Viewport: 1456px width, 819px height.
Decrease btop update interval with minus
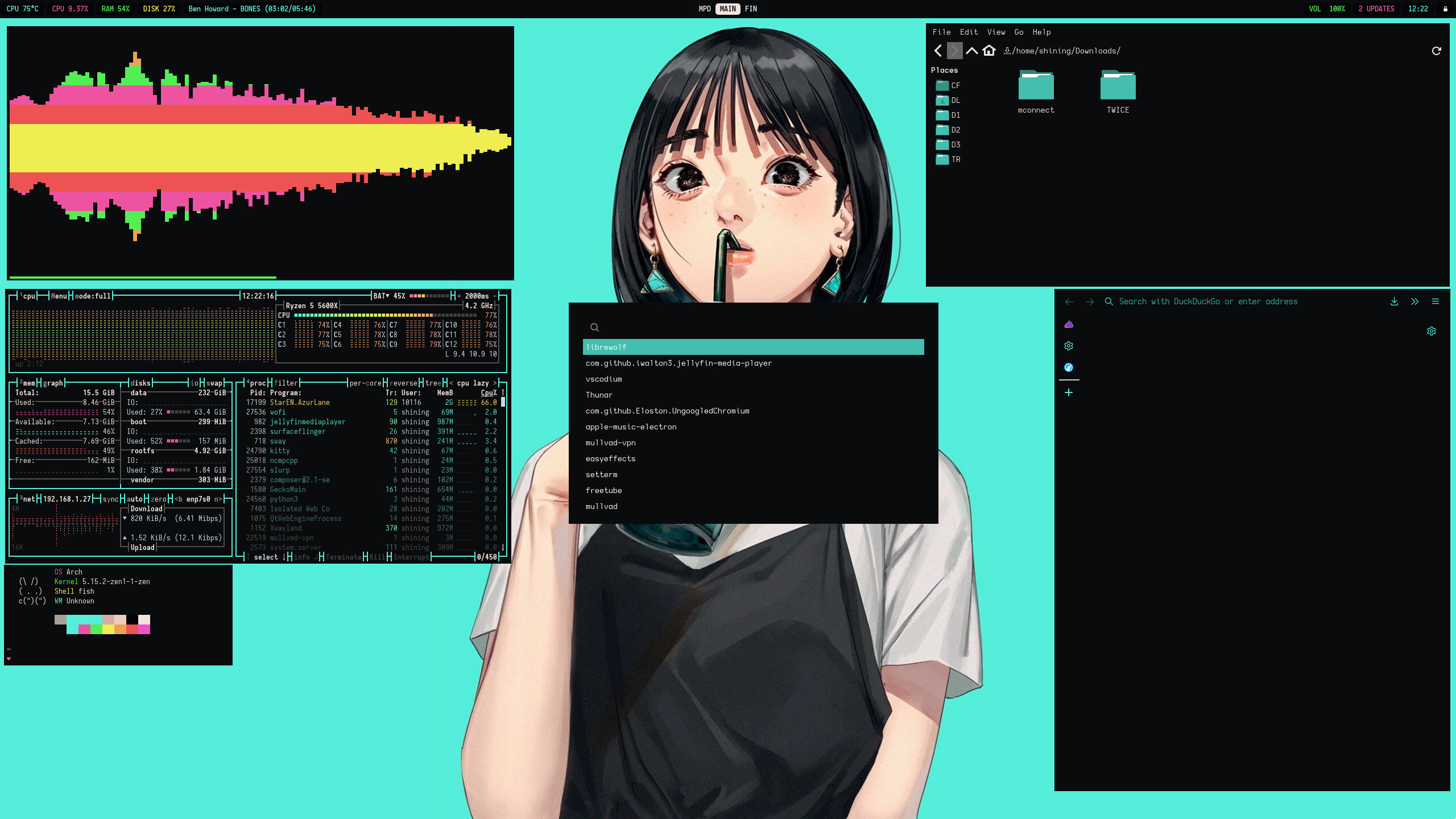tap(494, 296)
